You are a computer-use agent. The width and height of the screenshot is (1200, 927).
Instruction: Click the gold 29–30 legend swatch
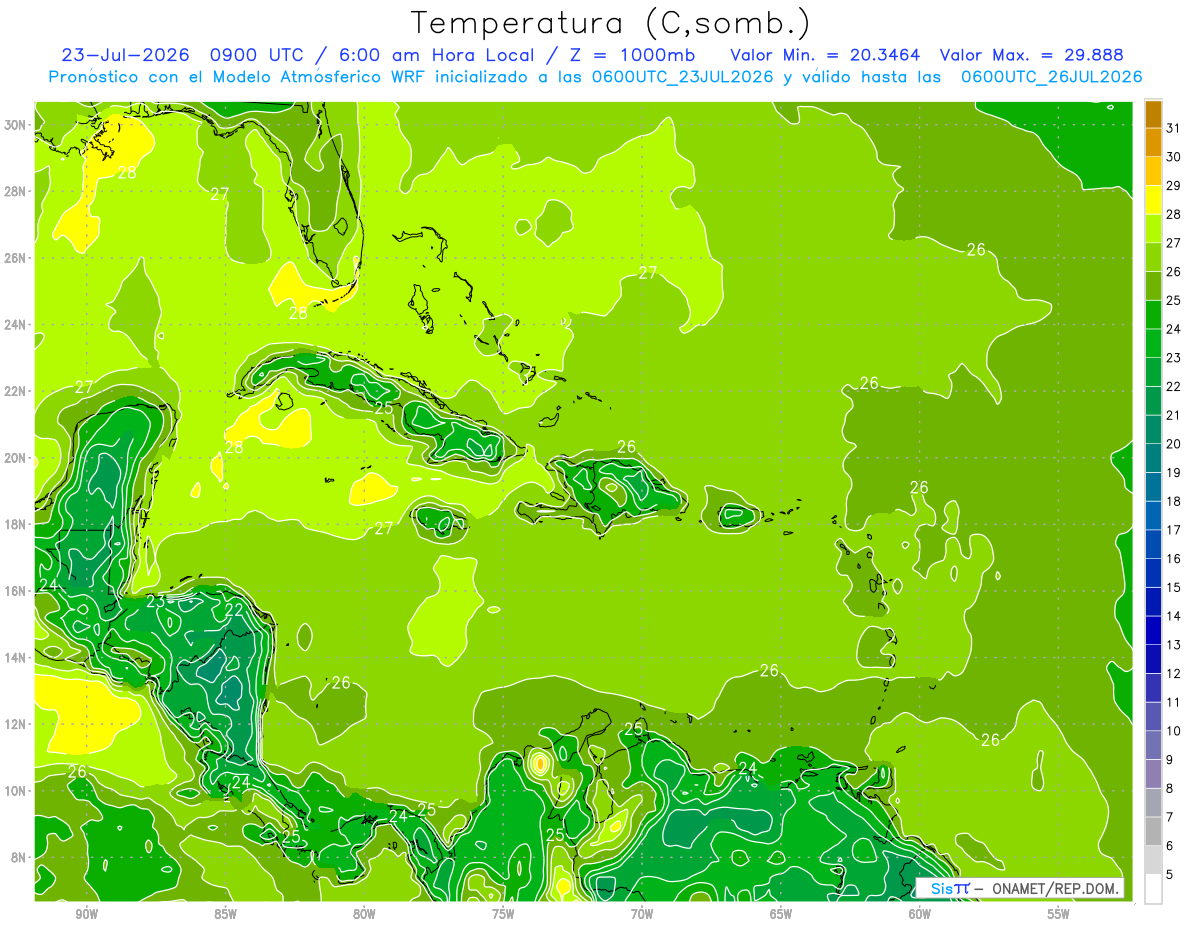1153,171
